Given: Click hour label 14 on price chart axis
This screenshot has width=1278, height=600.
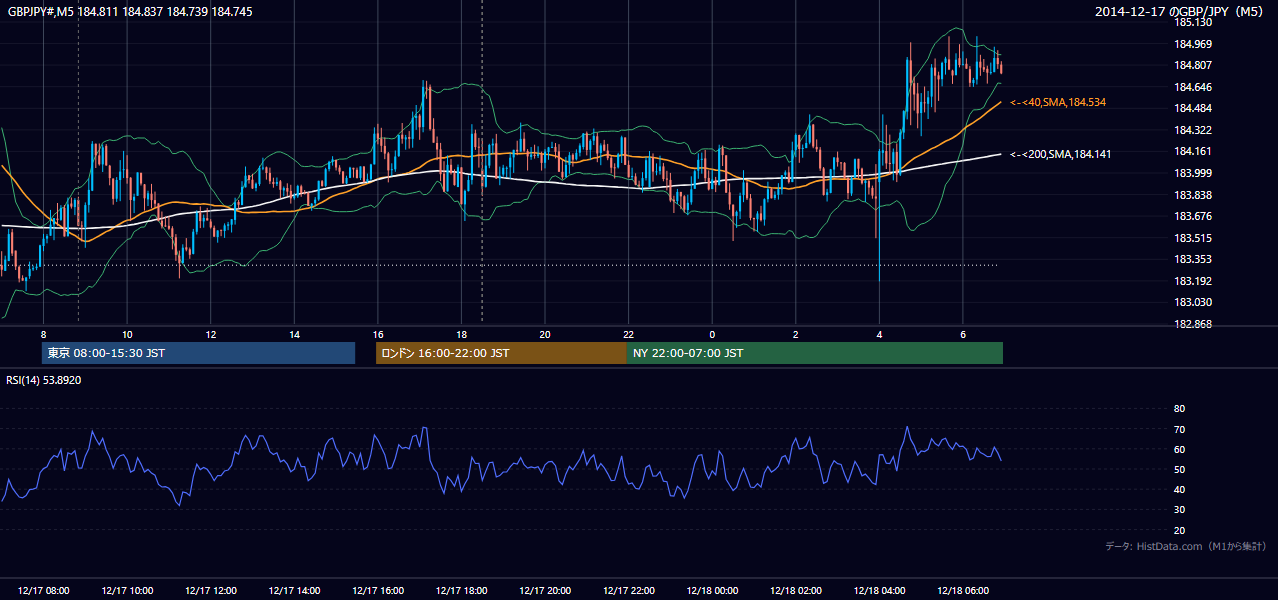Looking at the screenshot, I should [x=294, y=334].
